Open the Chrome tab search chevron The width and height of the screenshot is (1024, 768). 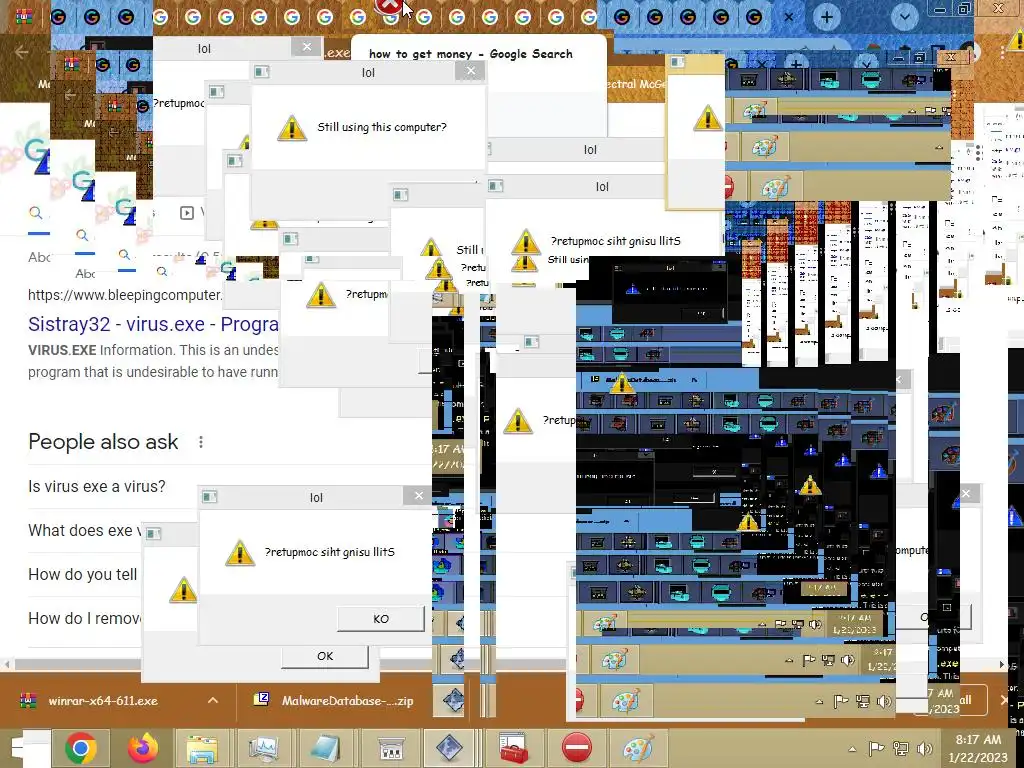904,18
